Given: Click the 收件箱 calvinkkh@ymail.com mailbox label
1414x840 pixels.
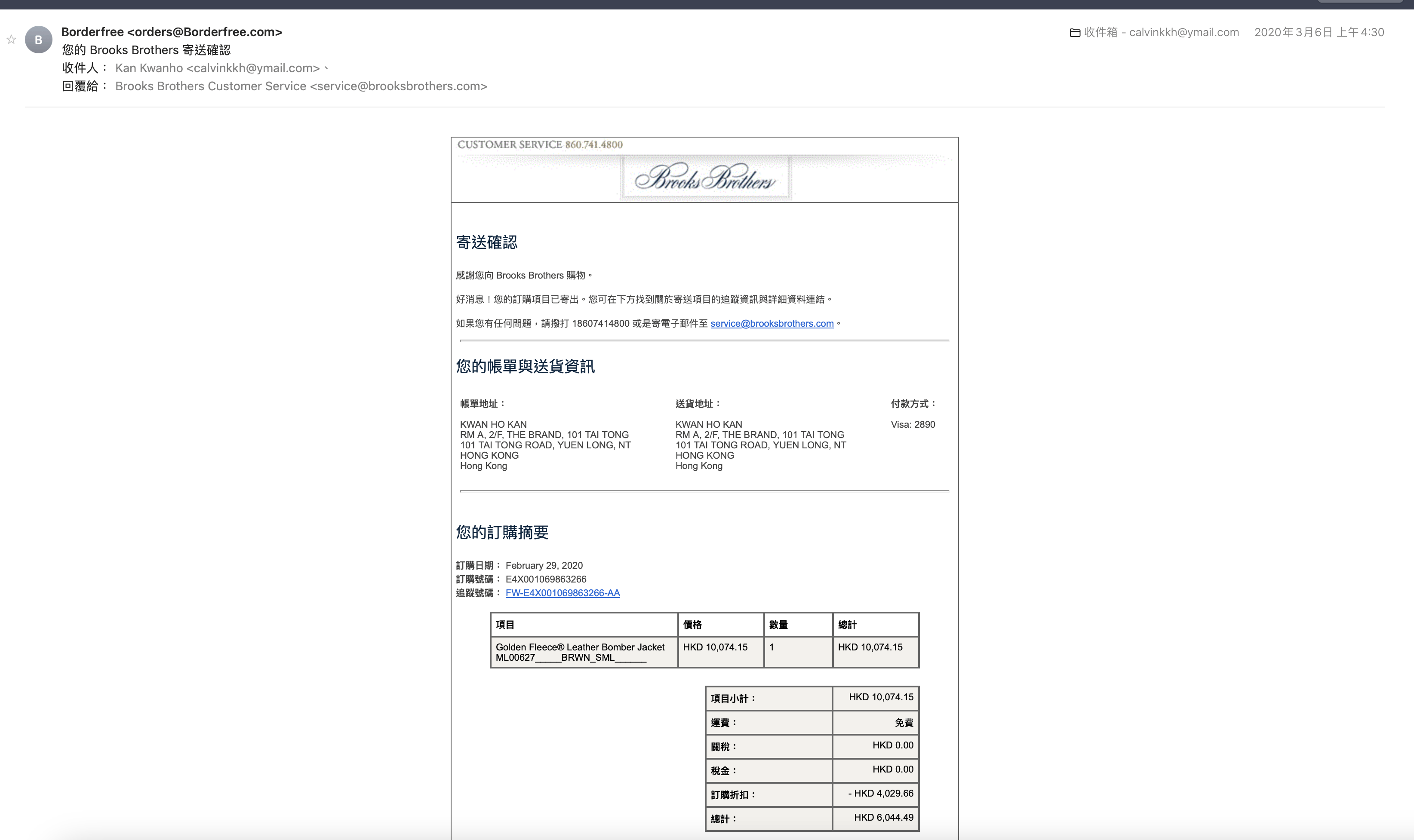Looking at the screenshot, I should click(1161, 32).
